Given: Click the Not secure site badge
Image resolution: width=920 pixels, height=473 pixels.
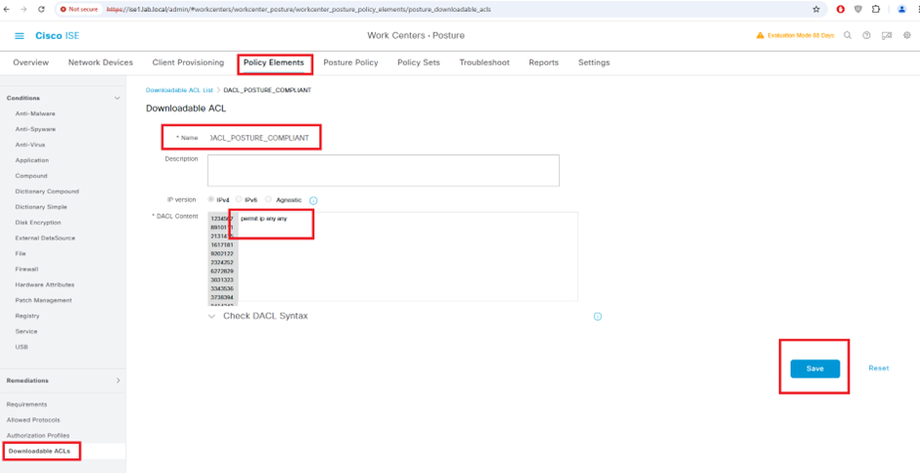Looking at the screenshot, I should click(x=79, y=9).
